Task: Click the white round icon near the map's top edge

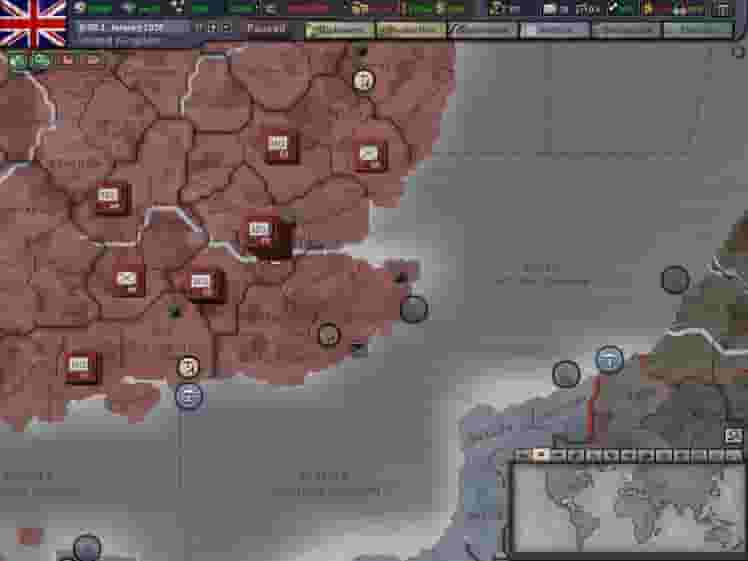Action: click(x=364, y=81)
